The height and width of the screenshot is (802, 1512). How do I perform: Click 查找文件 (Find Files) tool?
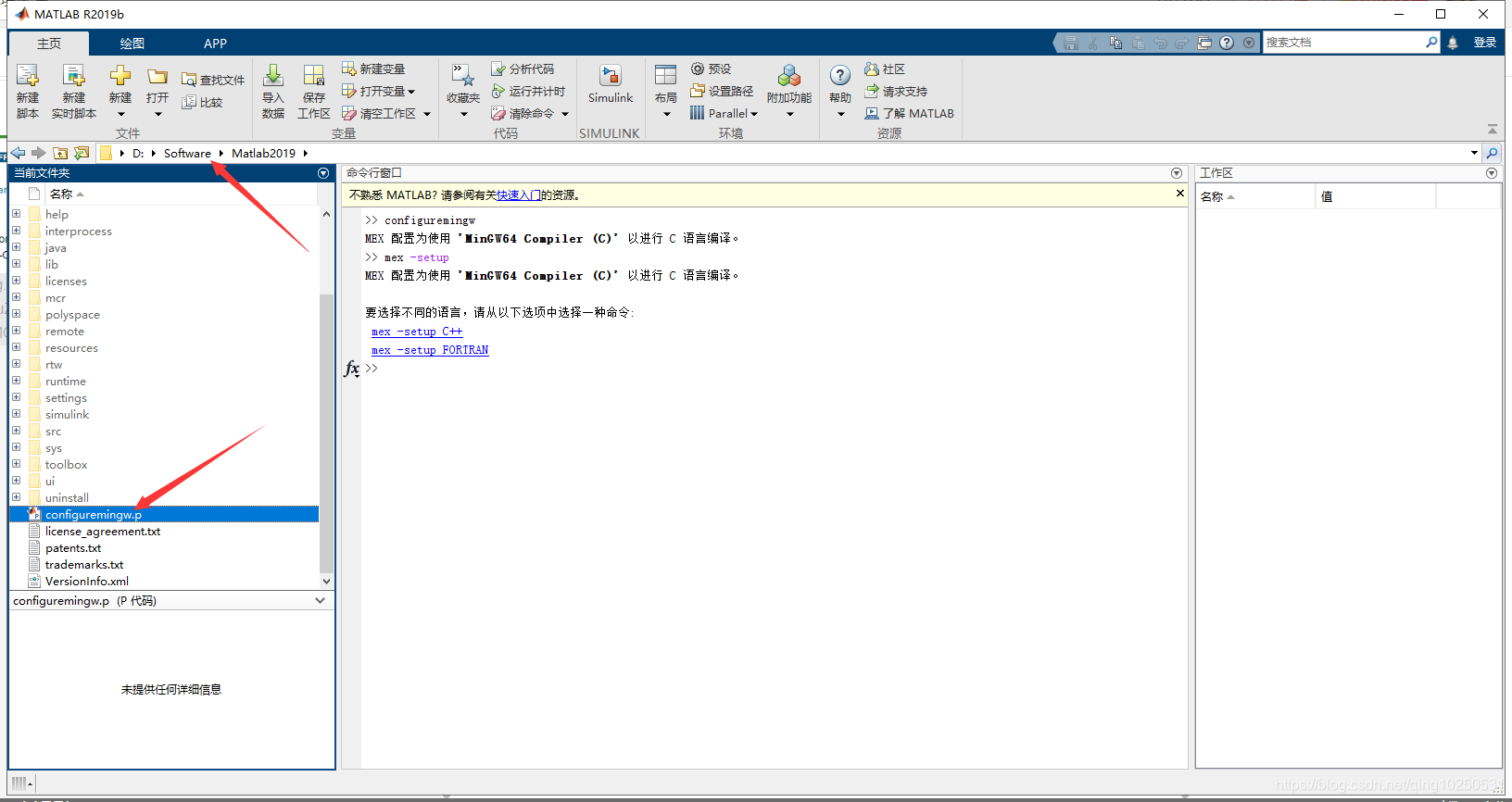(x=213, y=80)
